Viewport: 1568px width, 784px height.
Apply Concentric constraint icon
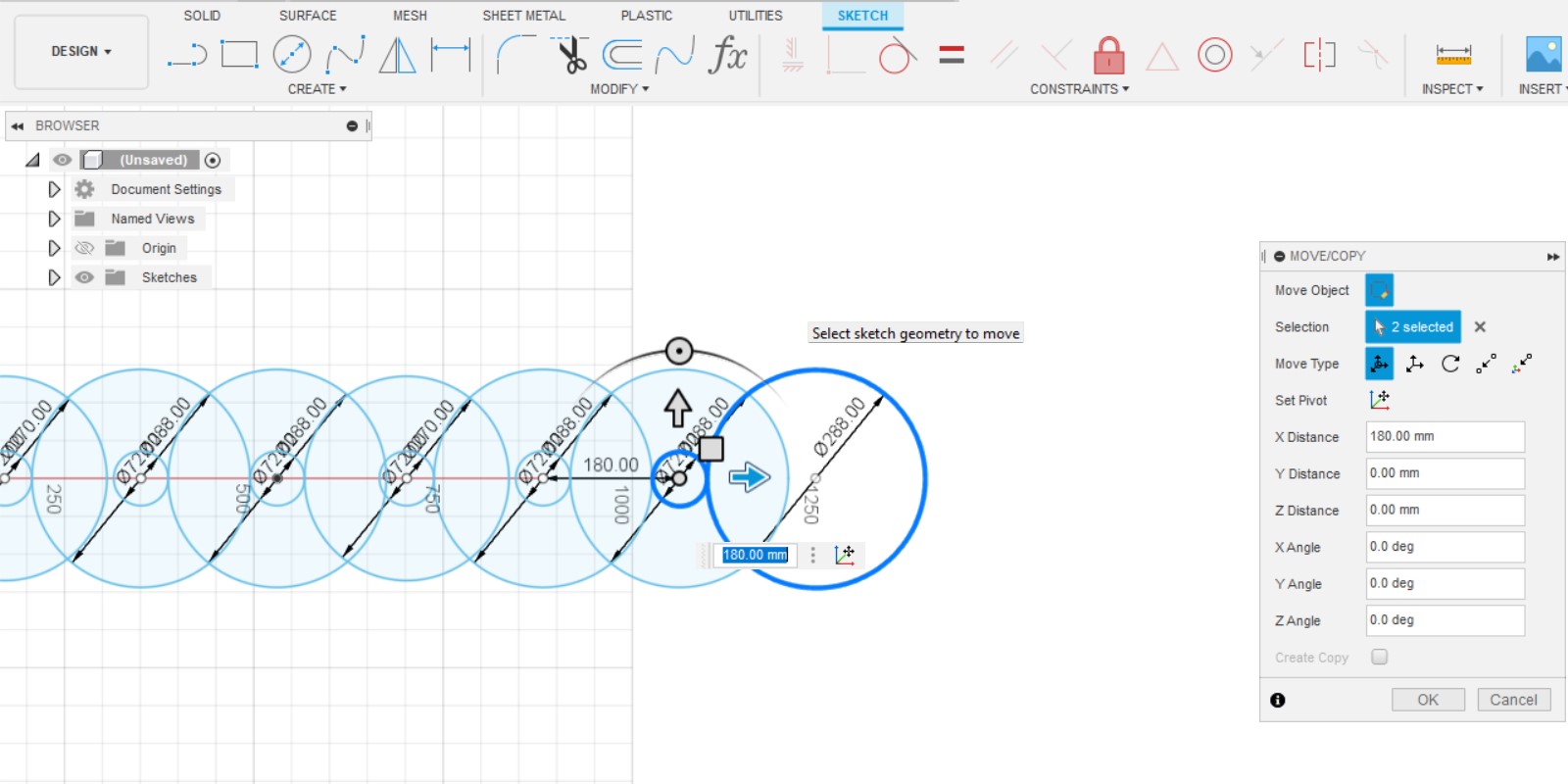pos(1214,55)
